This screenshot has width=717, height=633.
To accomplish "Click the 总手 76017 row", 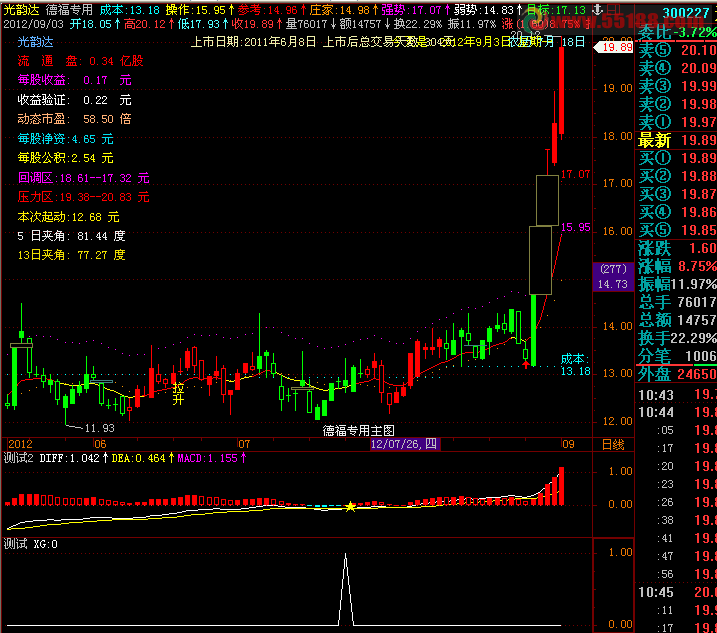I will point(677,302).
